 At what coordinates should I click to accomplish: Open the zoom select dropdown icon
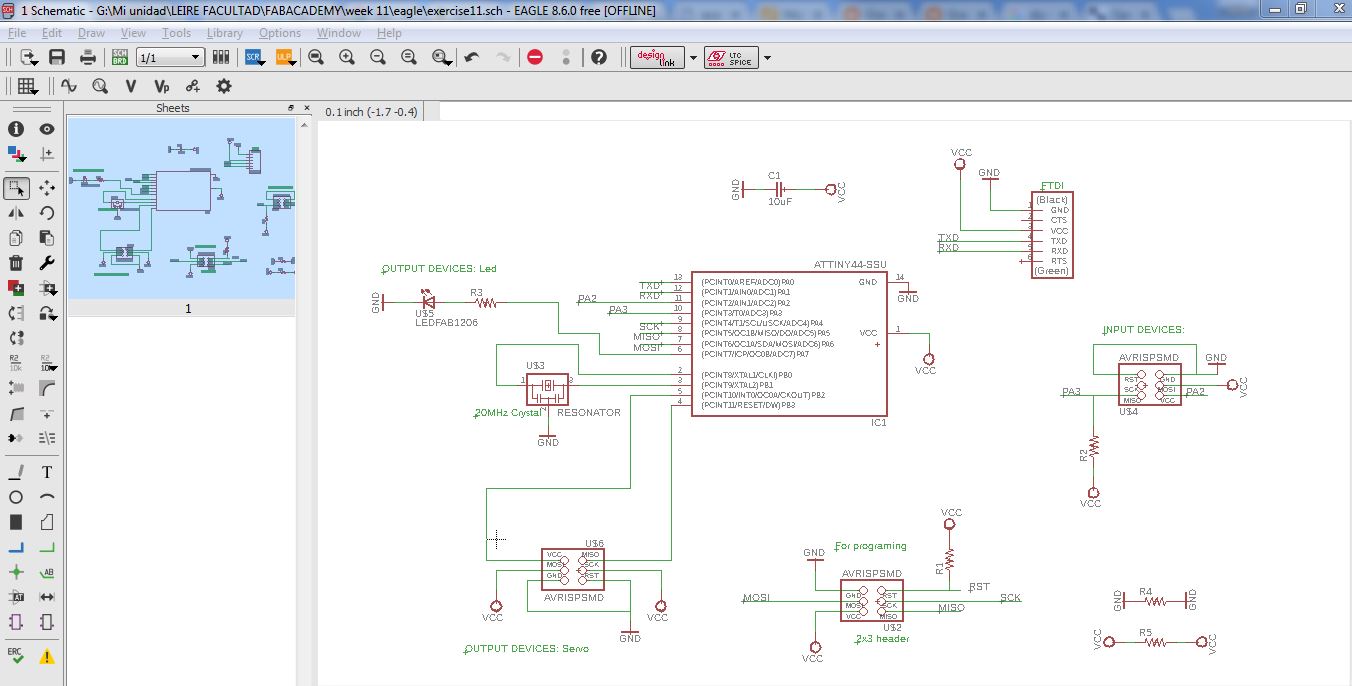[441, 57]
